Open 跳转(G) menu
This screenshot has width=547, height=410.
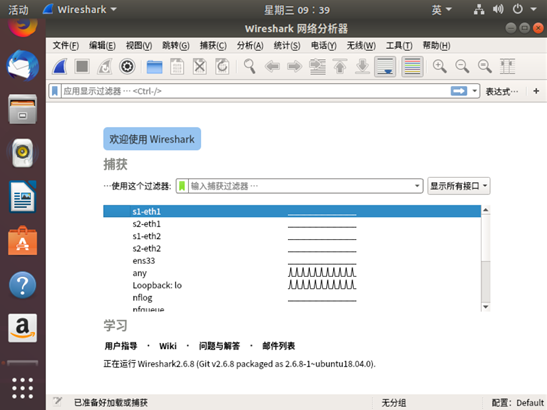(x=176, y=45)
